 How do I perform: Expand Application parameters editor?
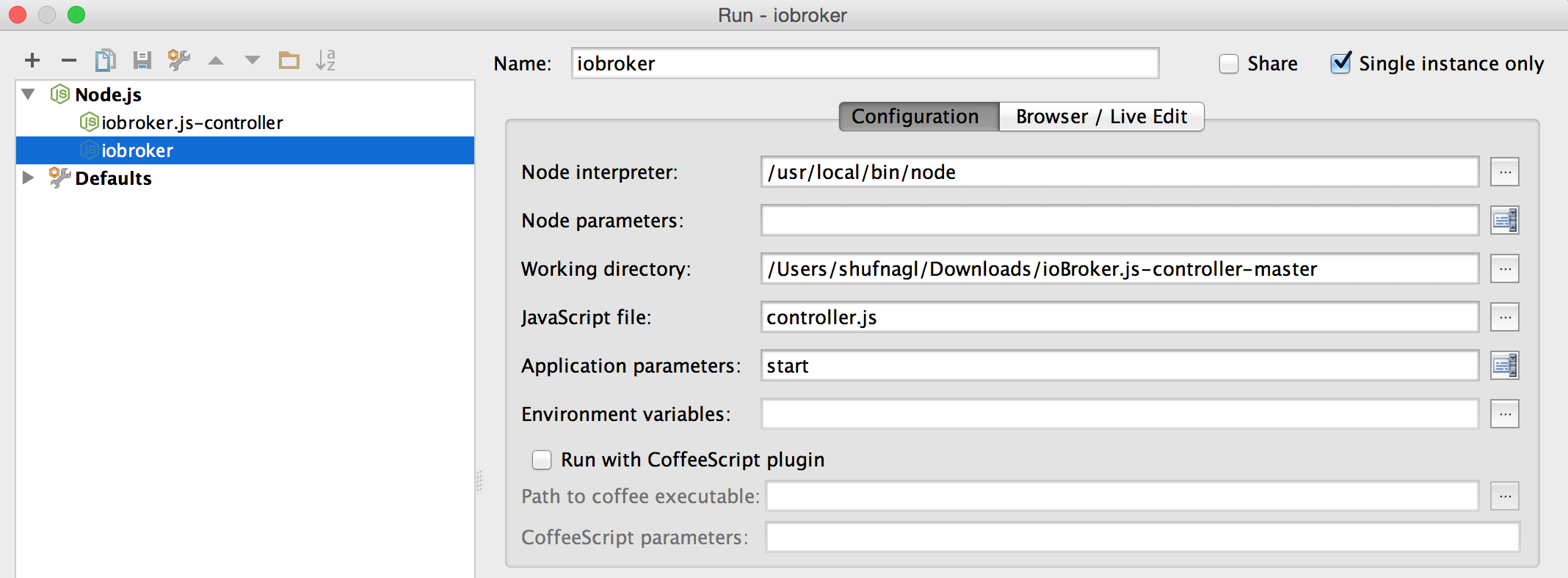pyautogui.click(x=1505, y=366)
